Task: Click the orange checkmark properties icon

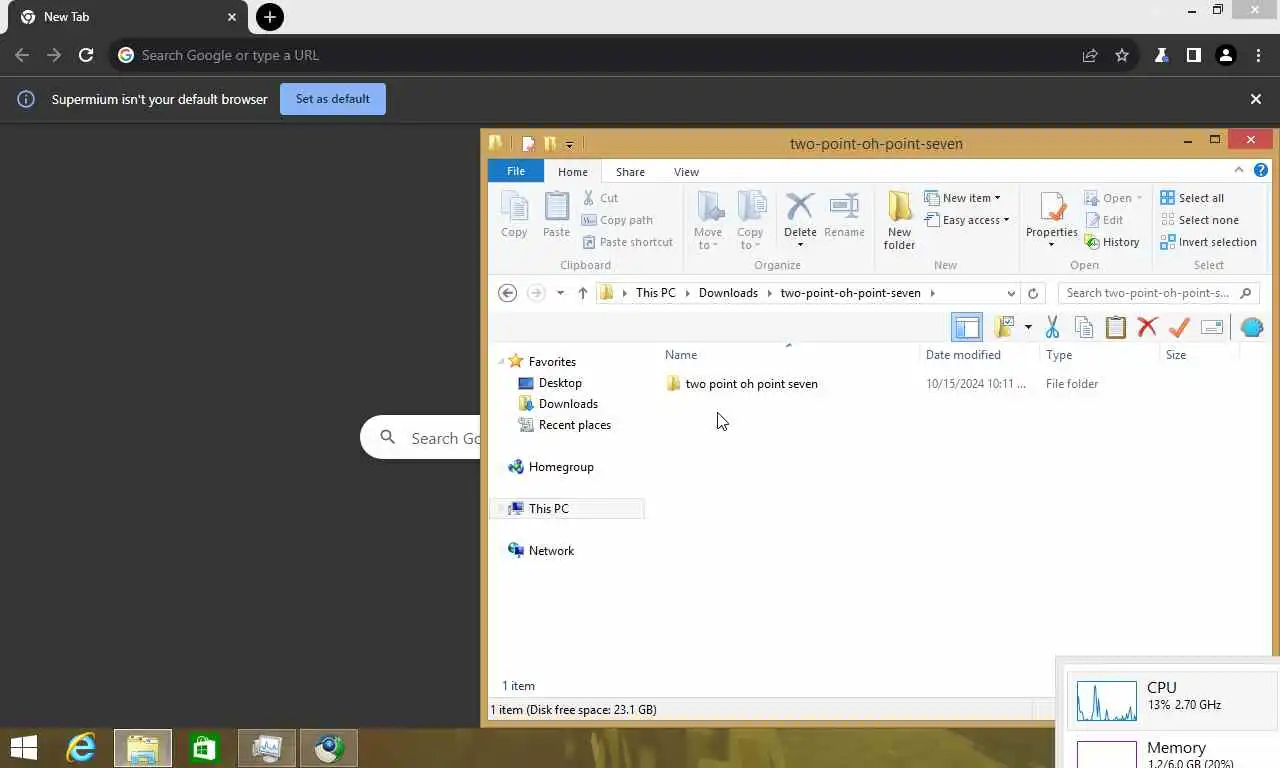Action: point(1179,327)
